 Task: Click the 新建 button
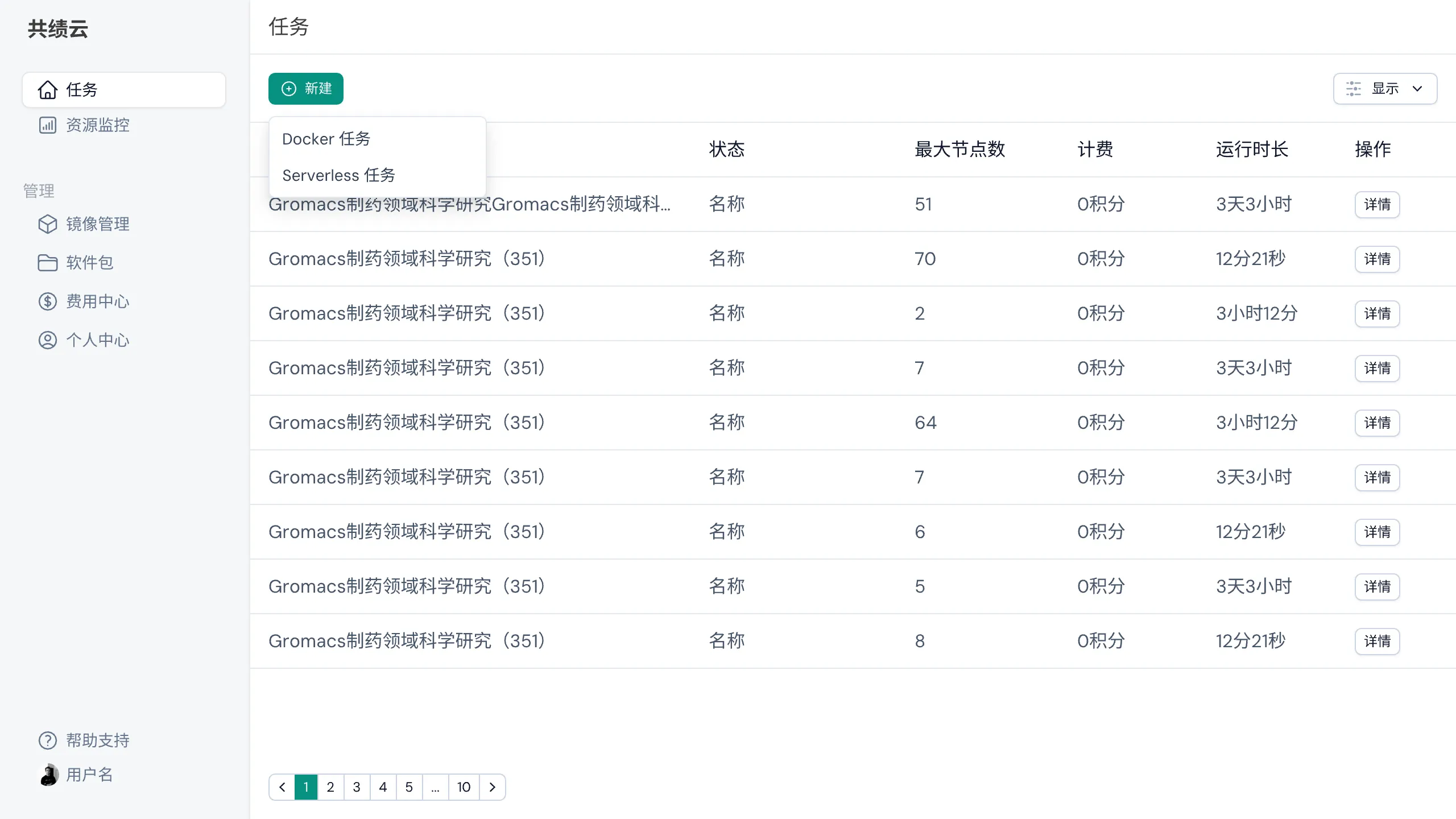click(x=305, y=89)
